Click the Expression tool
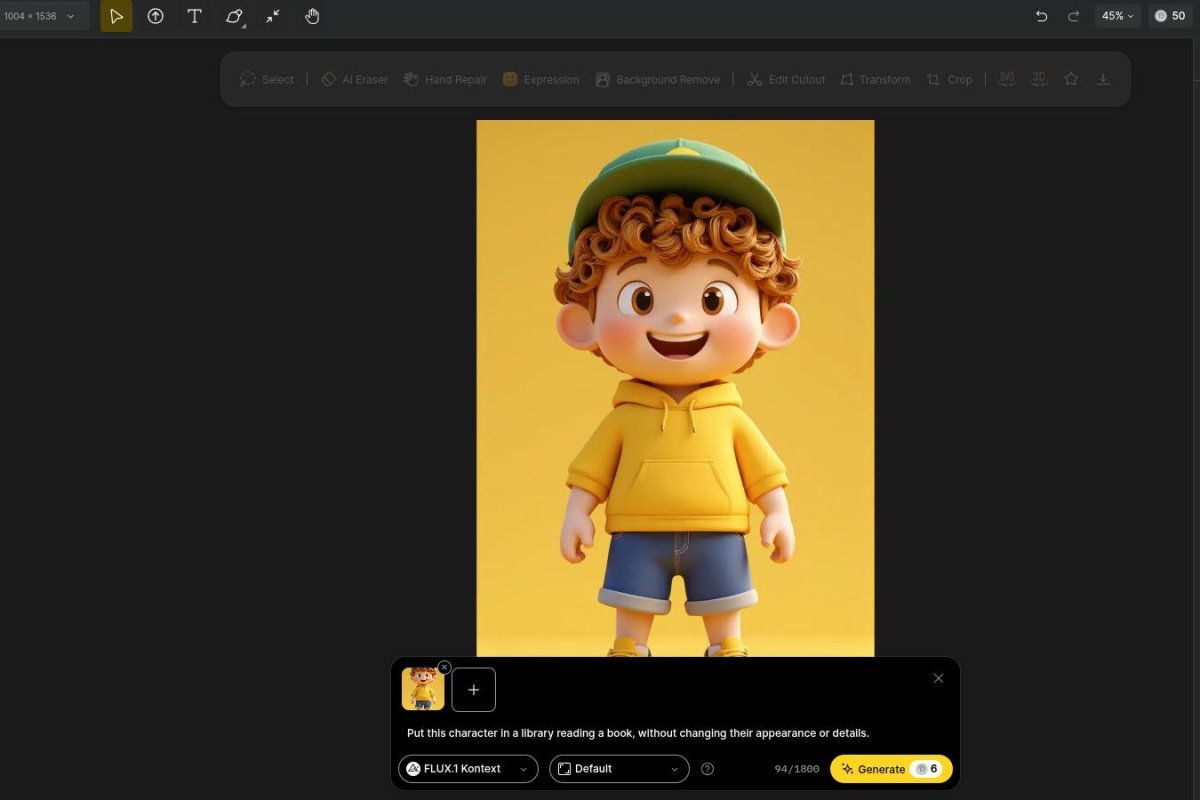The height and width of the screenshot is (800, 1200). [540, 79]
